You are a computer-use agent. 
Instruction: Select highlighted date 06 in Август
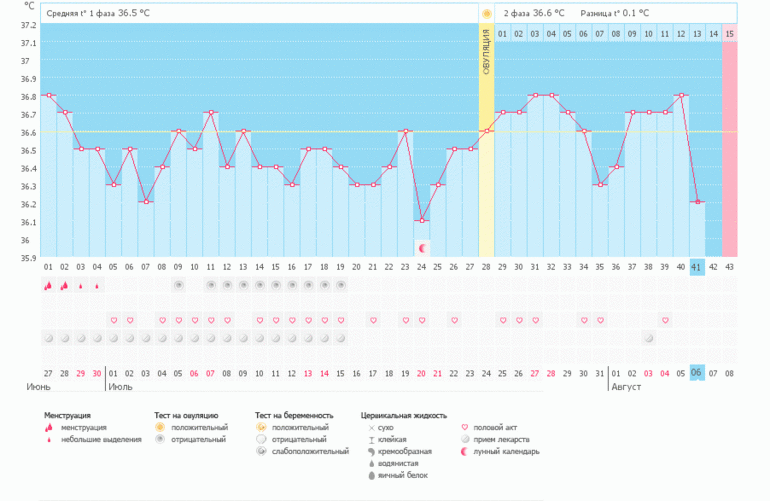697,373
